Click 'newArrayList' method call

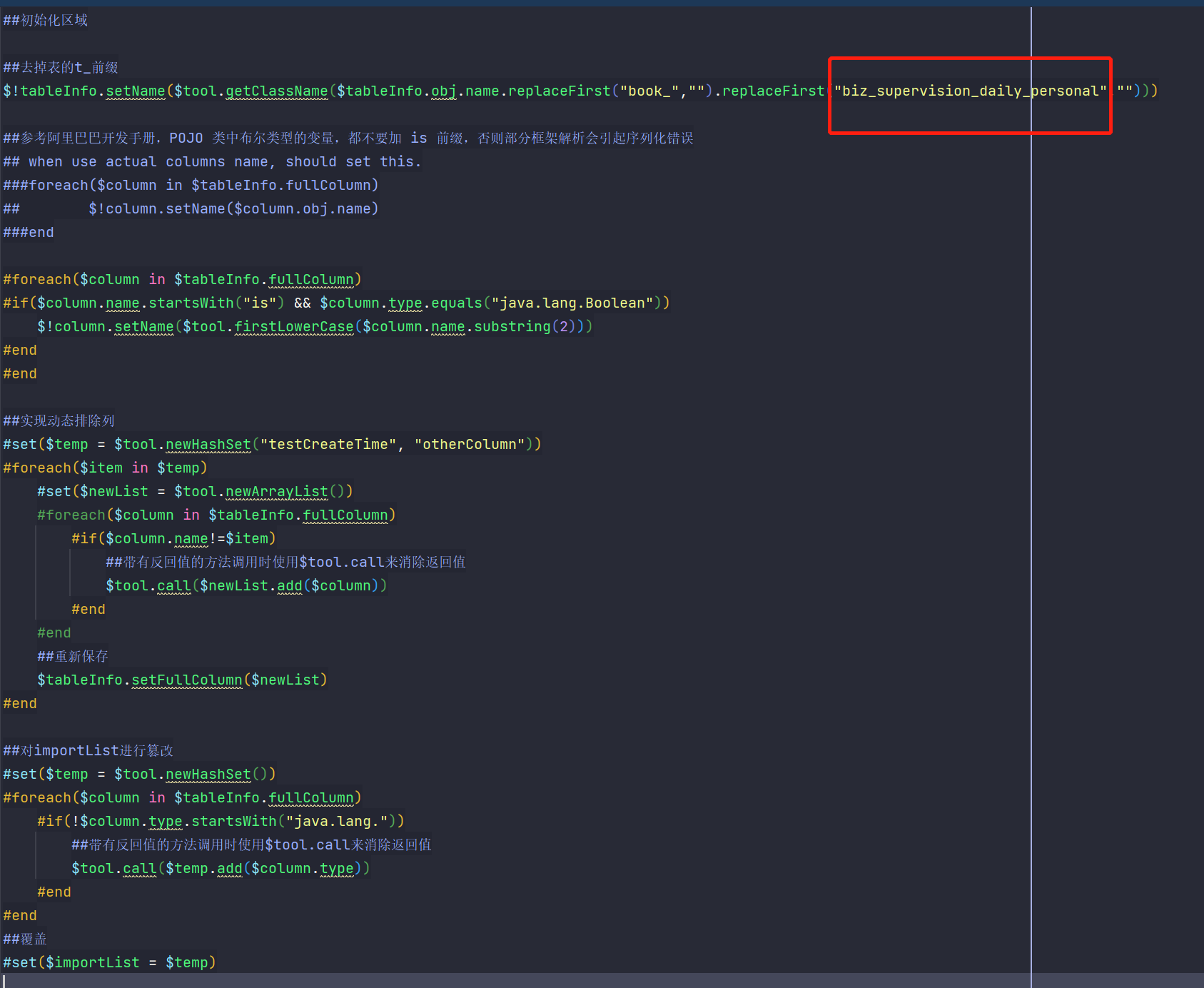tap(277, 491)
